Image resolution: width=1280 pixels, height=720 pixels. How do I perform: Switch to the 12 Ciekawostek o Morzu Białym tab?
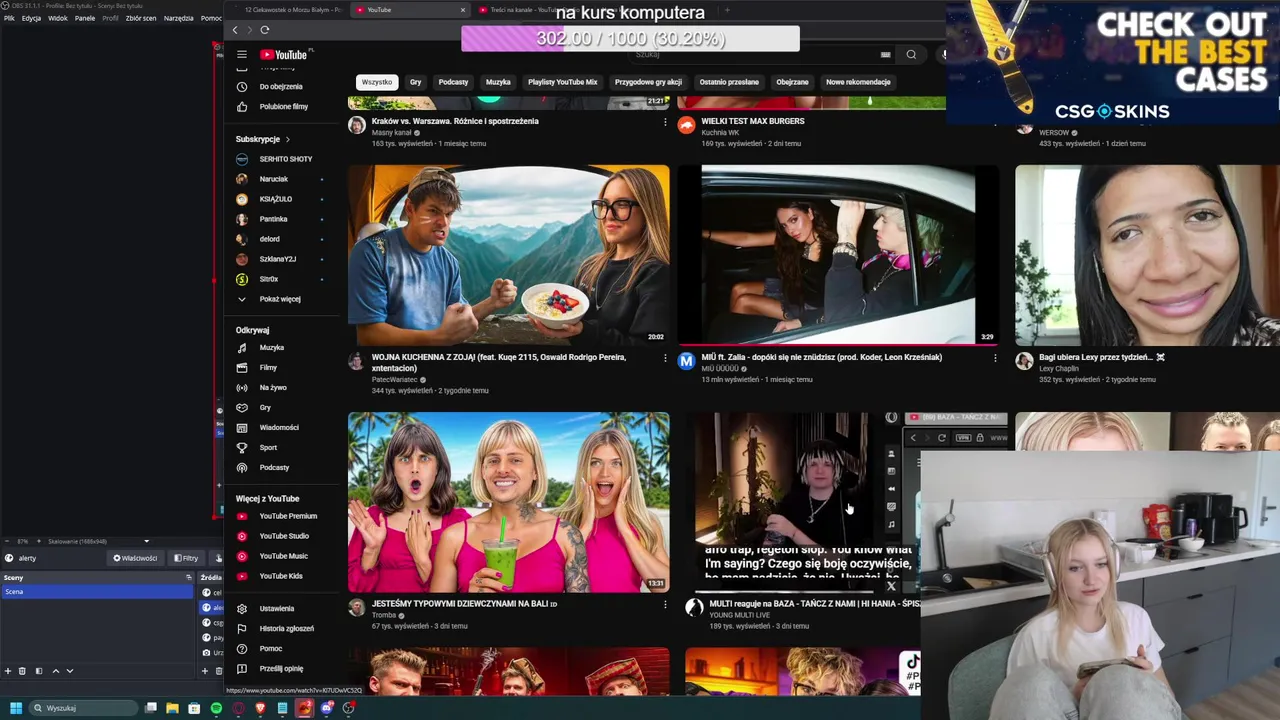coord(290,10)
